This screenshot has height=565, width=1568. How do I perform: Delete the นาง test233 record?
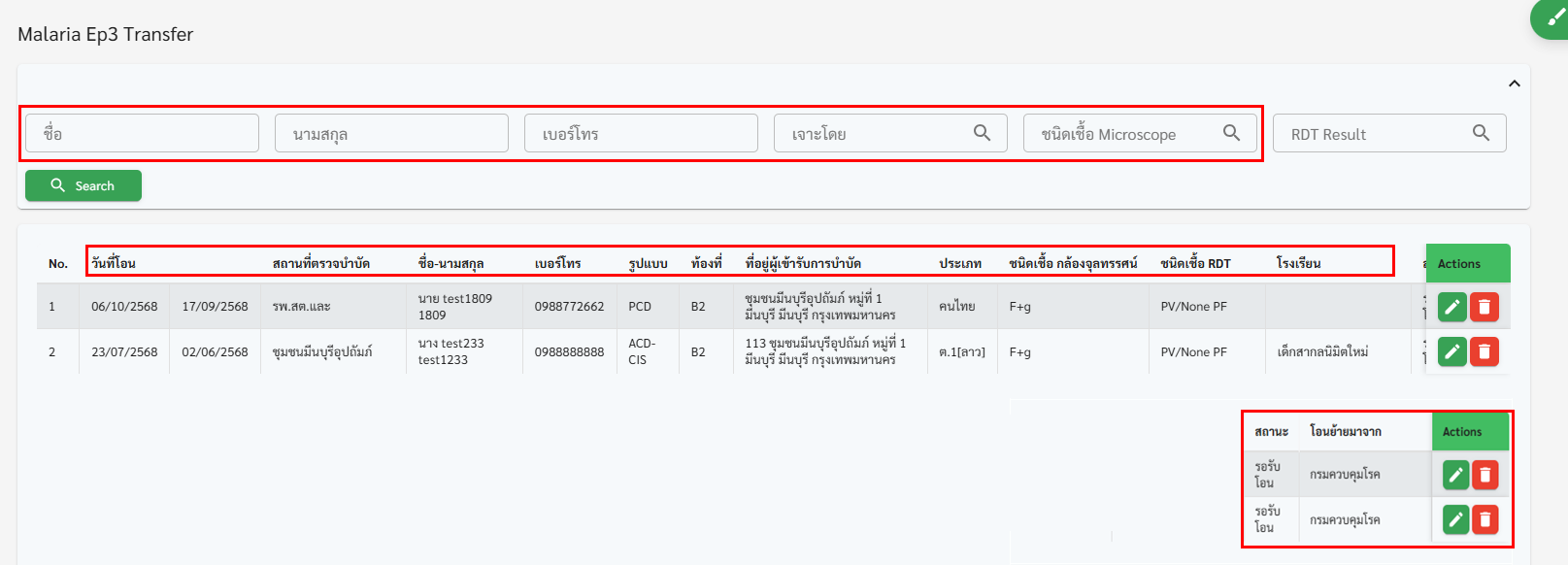click(1484, 351)
